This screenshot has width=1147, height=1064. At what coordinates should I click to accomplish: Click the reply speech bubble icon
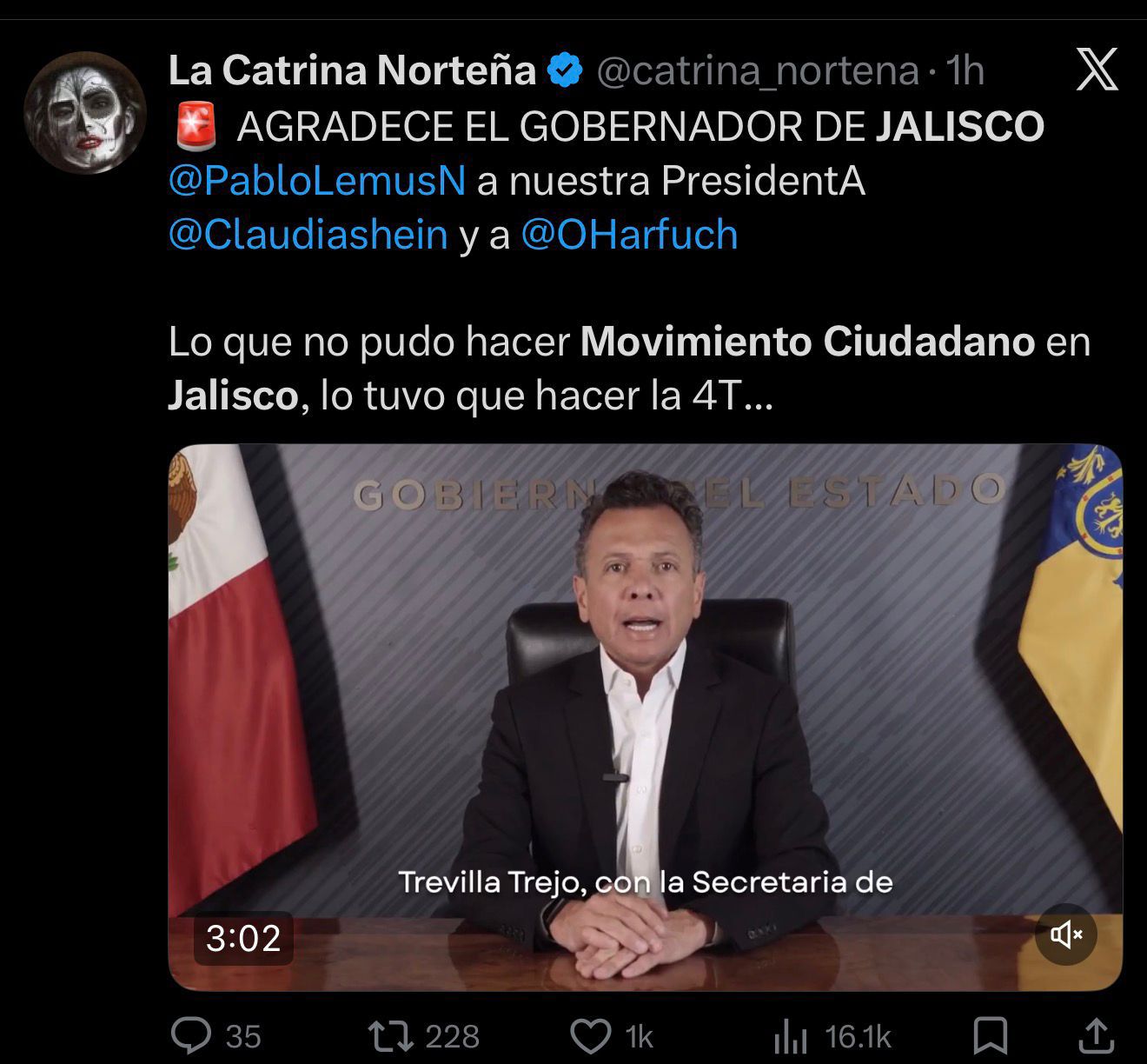point(190,1035)
